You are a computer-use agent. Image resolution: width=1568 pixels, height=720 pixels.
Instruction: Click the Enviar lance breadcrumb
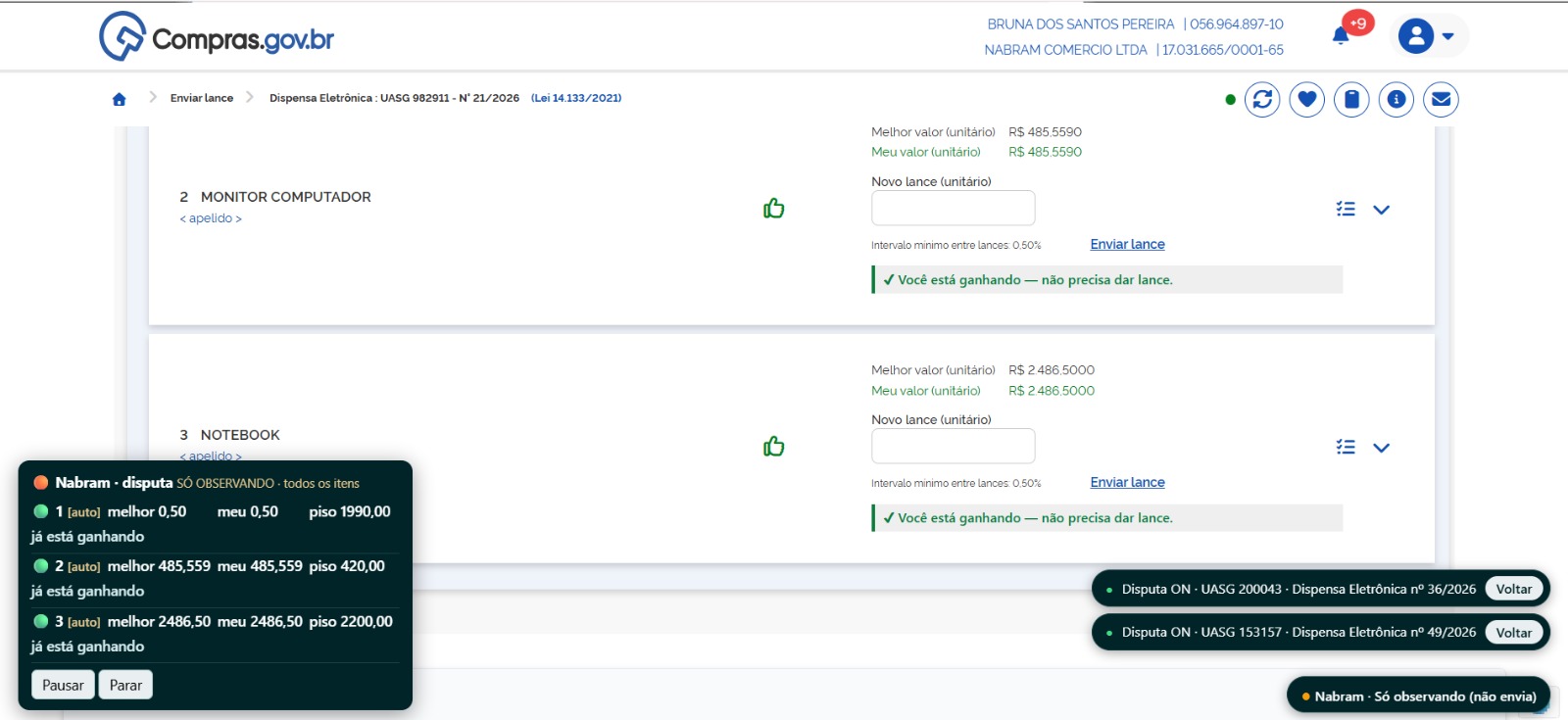[x=202, y=98]
